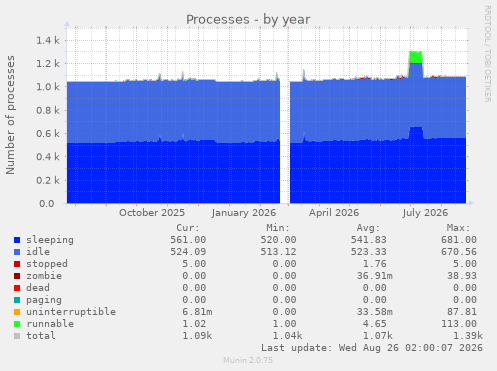497x371 pixels.
Task: Click sleeping current value 561.00
Action: click(188, 240)
